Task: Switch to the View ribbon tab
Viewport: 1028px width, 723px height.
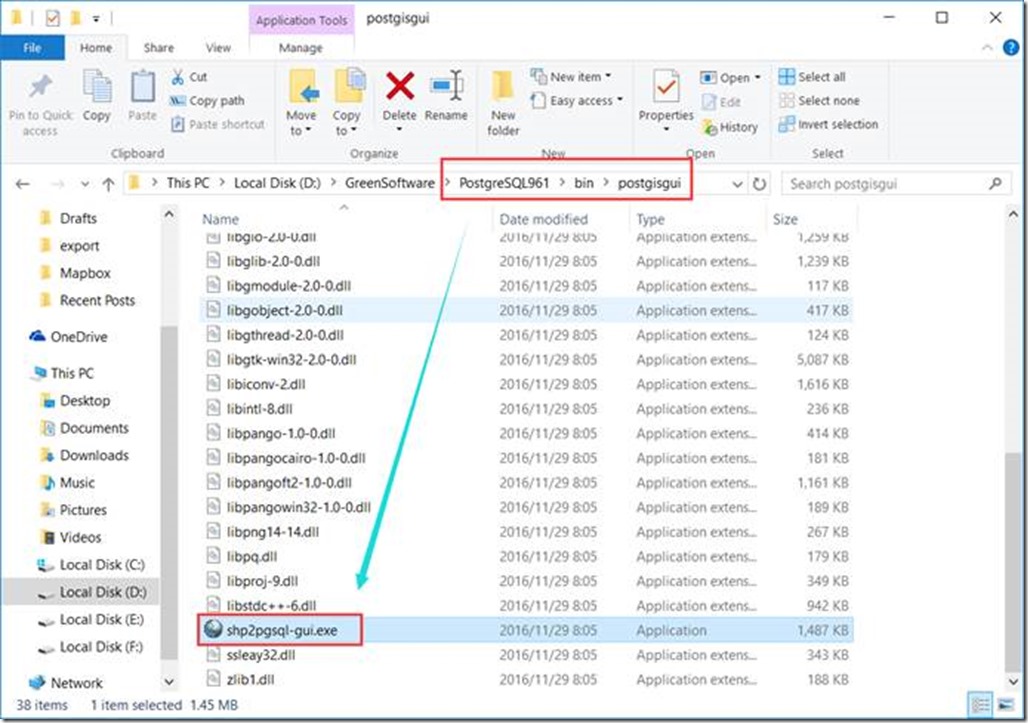Action: pyautogui.click(x=218, y=47)
